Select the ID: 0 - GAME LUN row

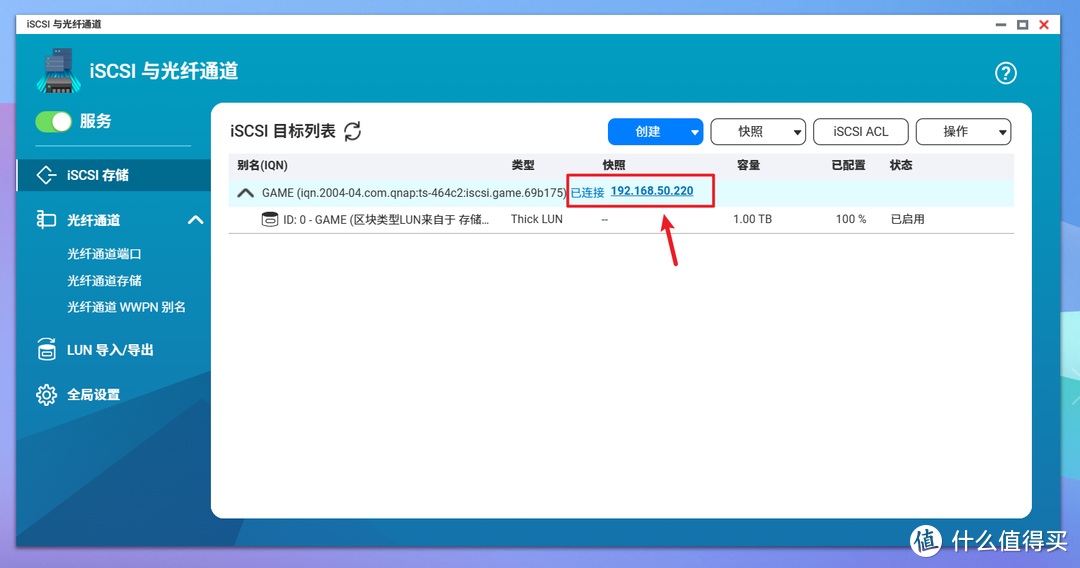pos(621,220)
